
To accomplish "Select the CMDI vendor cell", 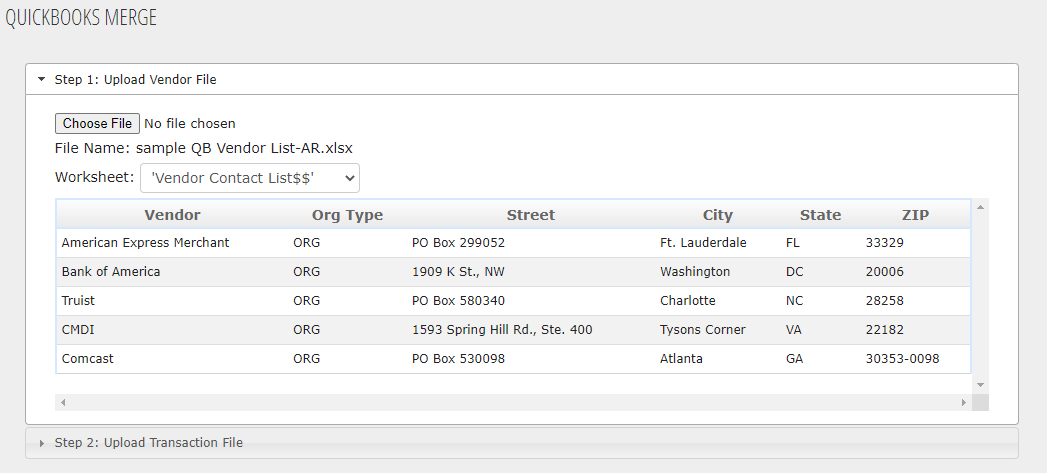I will pos(172,330).
